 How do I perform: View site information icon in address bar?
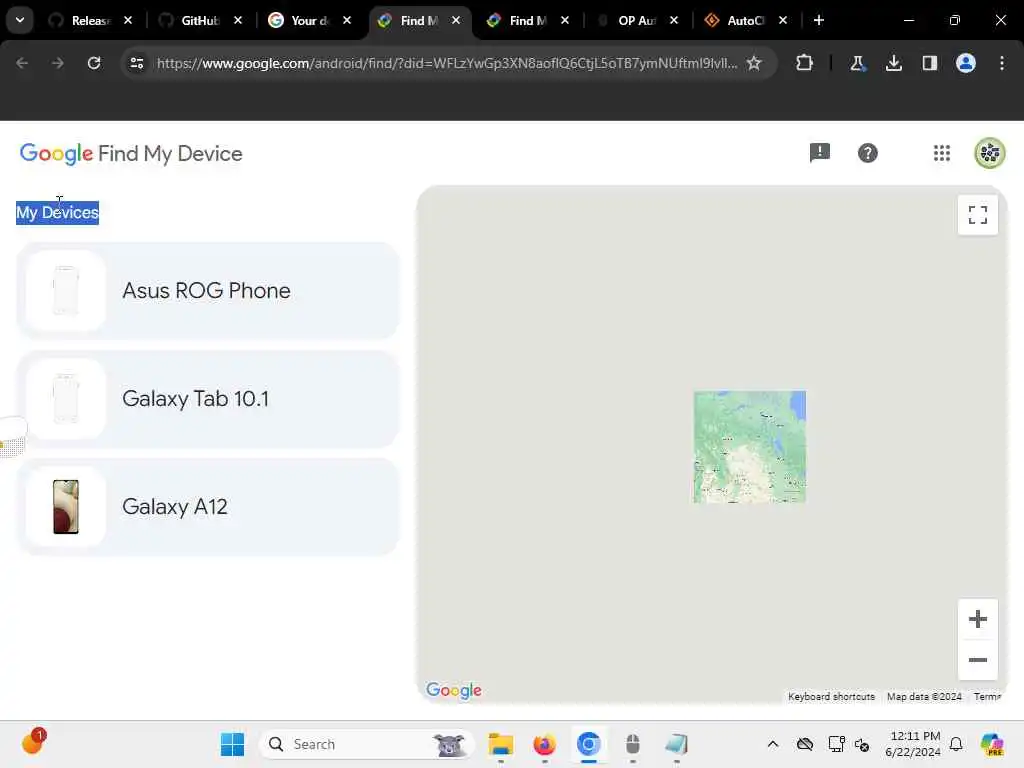point(136,63)
